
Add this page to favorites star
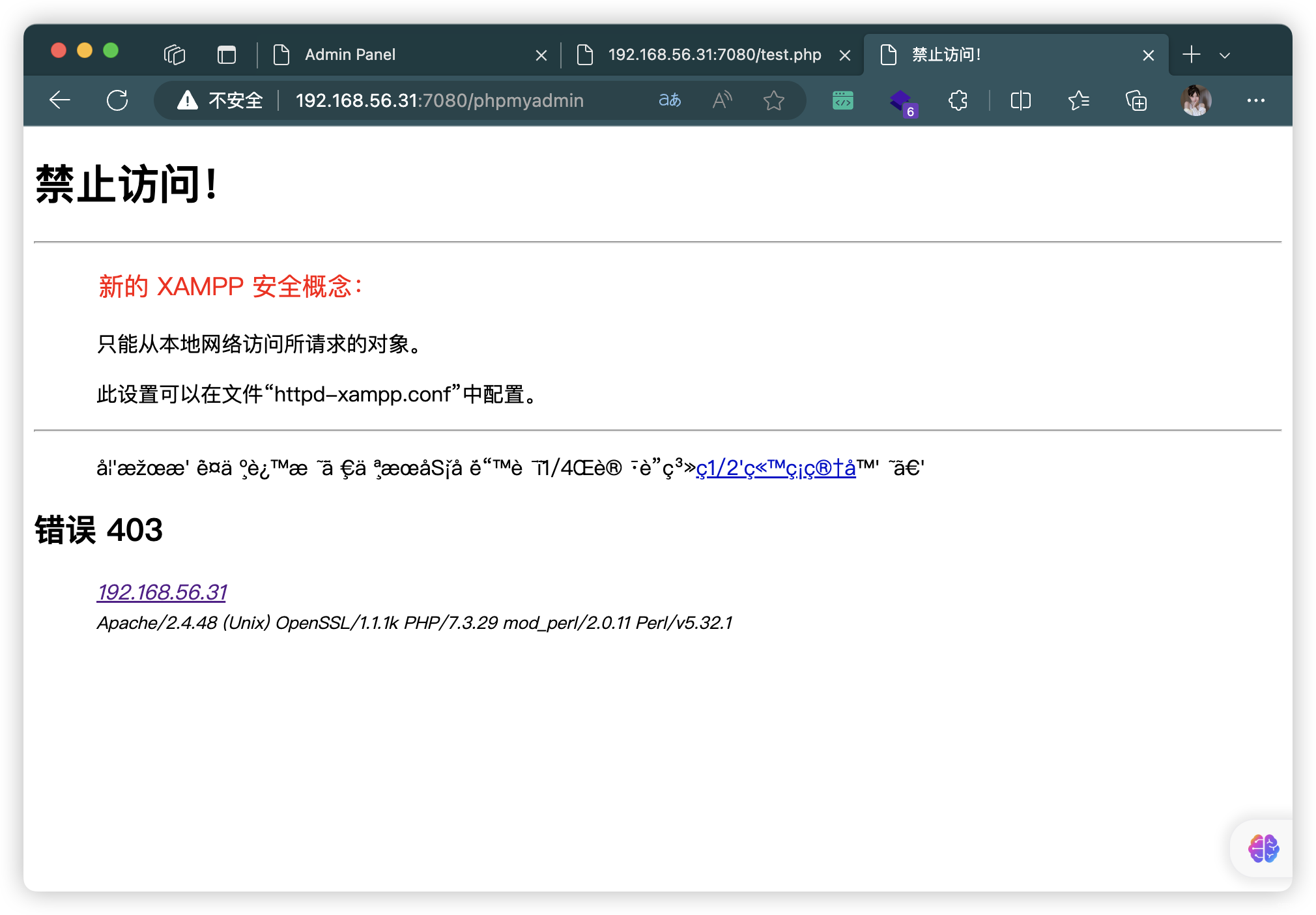(774, 100)
